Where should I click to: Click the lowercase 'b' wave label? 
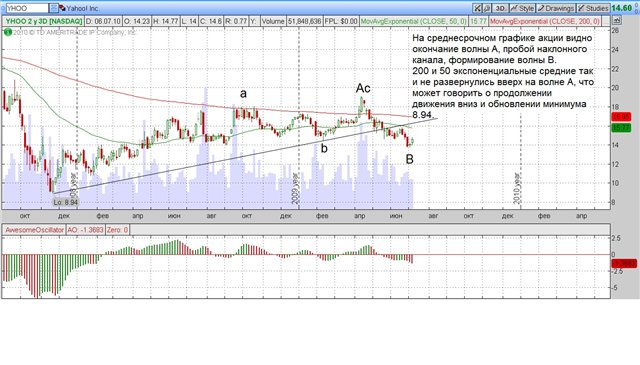pyautogui.click(x=324, y=148)
